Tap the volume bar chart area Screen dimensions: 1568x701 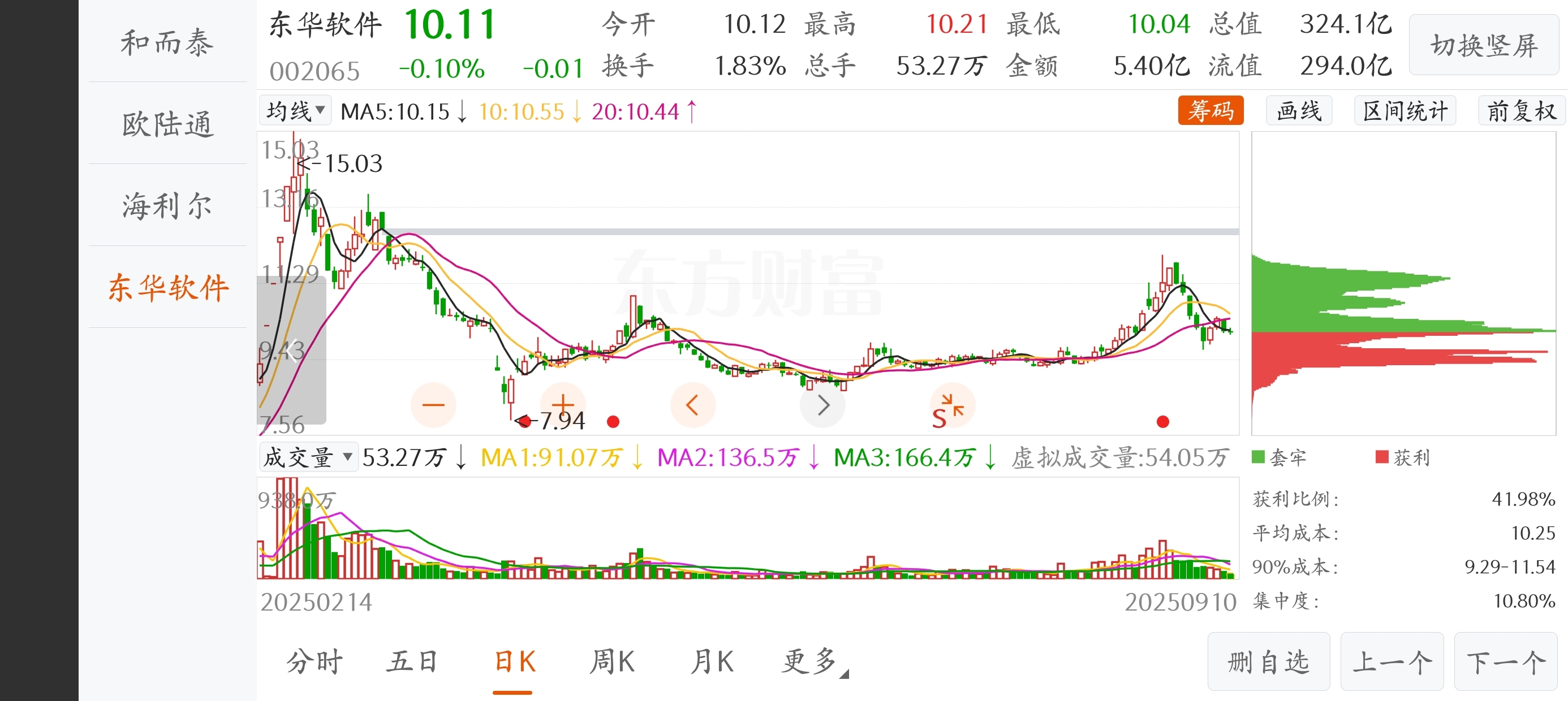(x=748, y=528)
